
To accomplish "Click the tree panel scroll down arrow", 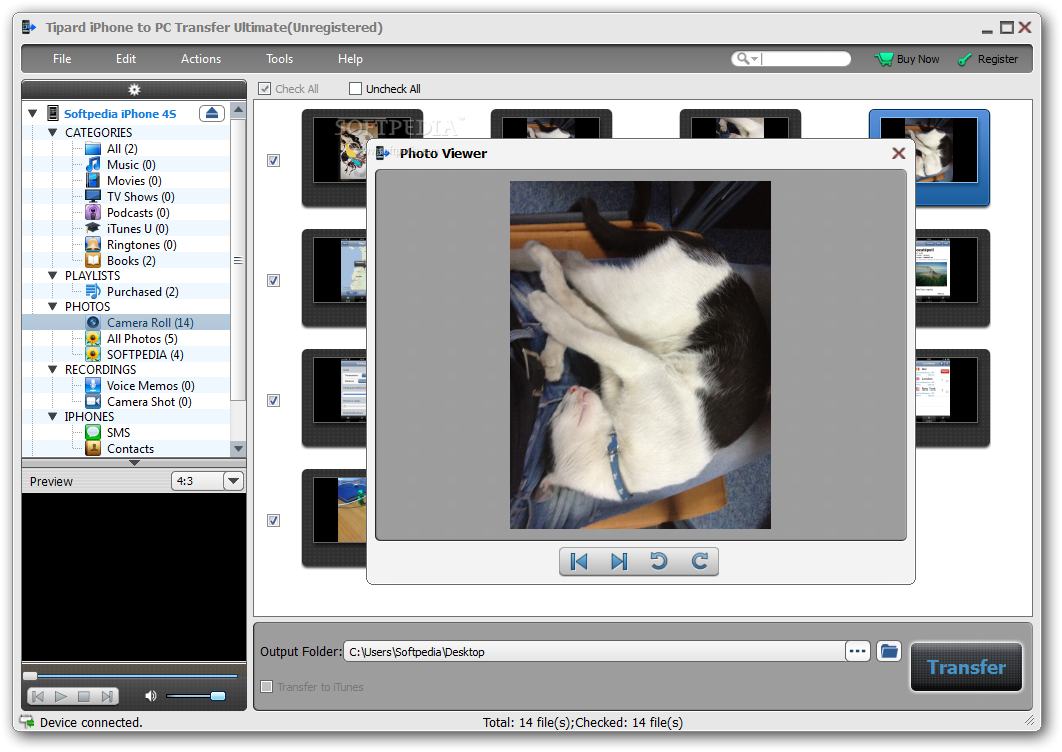I will click(238, 448).
